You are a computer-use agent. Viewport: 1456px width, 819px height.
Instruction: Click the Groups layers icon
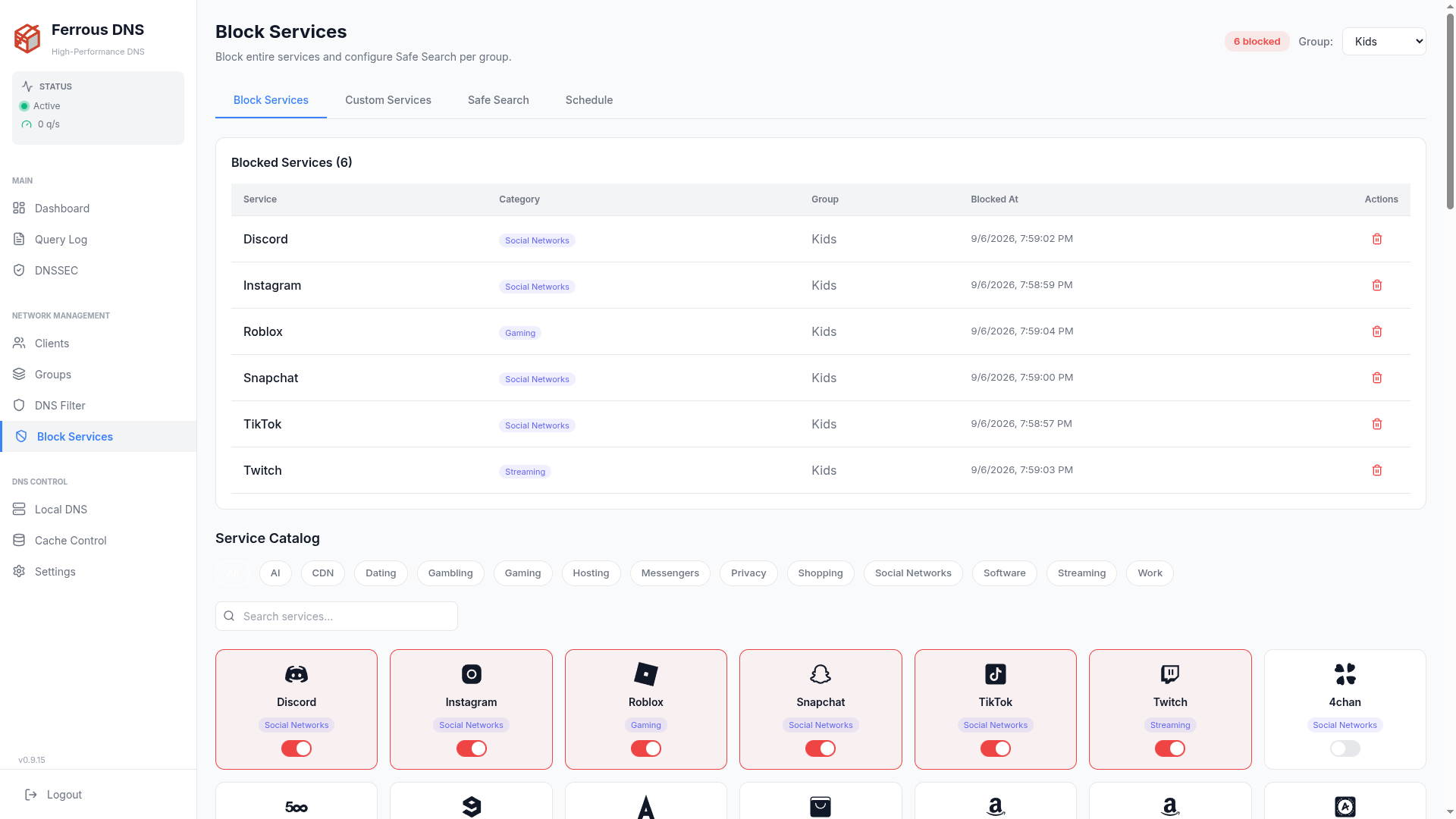19,374
